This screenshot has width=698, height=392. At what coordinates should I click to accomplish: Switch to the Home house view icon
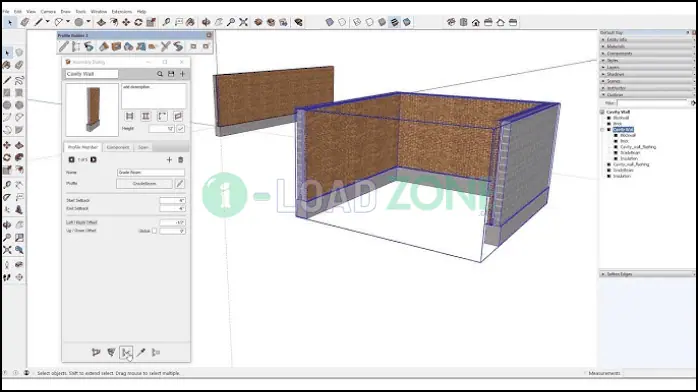coord(476,22)
